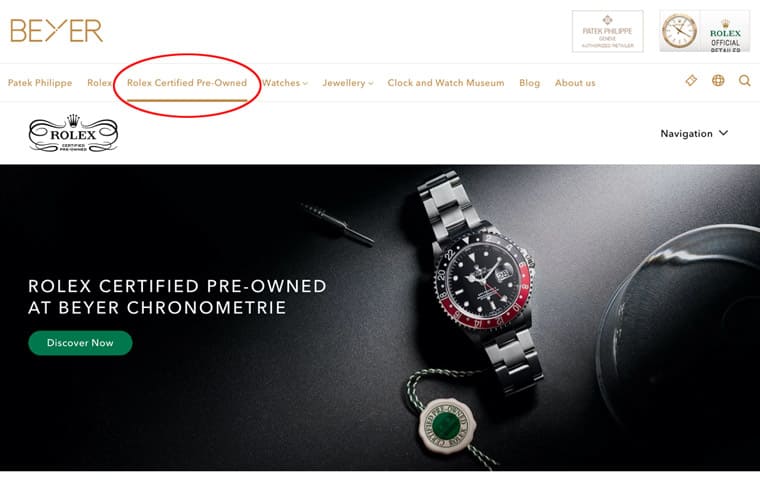Go to Clock and Watch Museum
This screenshot has height=502, width=760.
(x=445, y=83)
